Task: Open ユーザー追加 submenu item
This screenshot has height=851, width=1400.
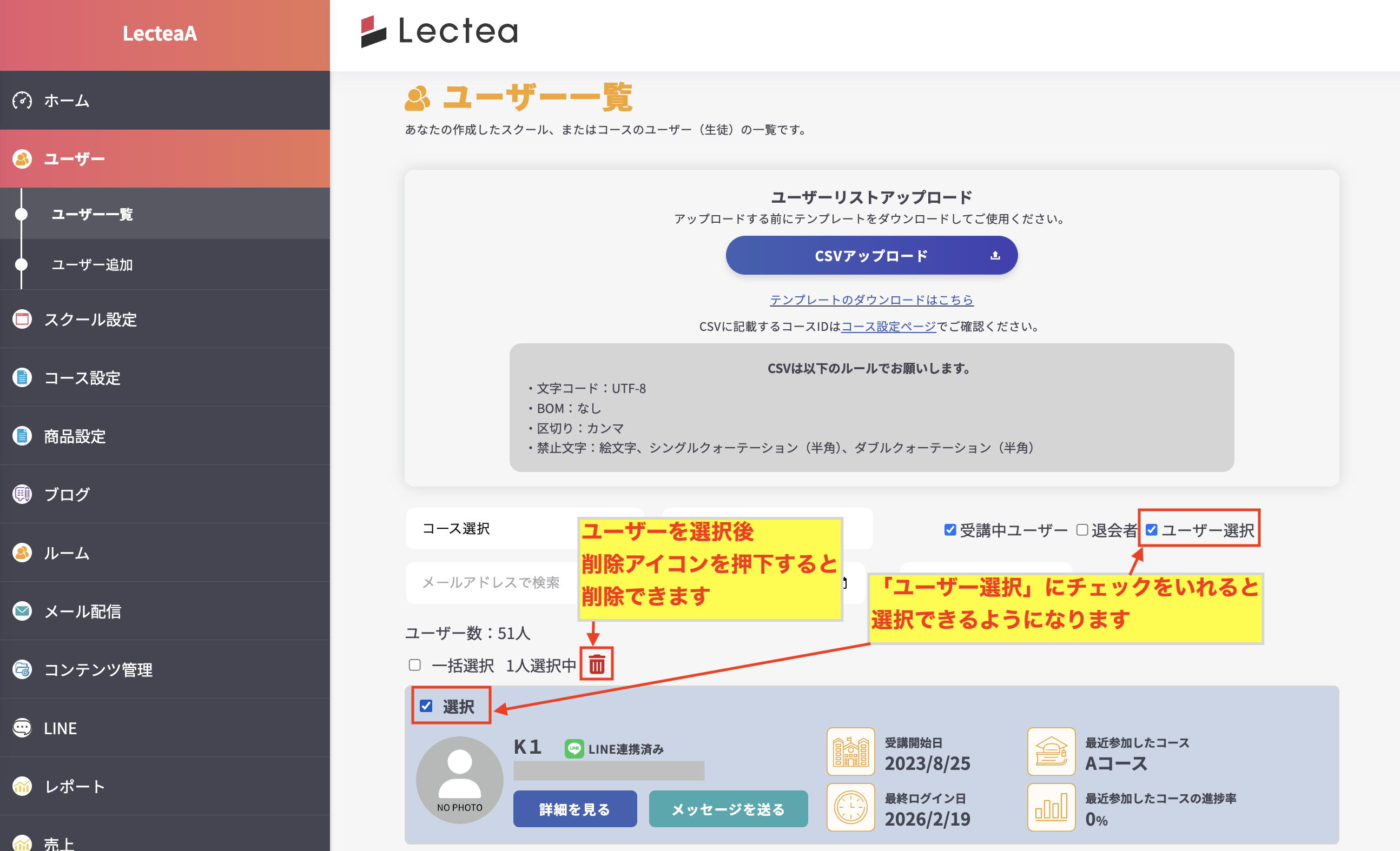Action: 92,264
